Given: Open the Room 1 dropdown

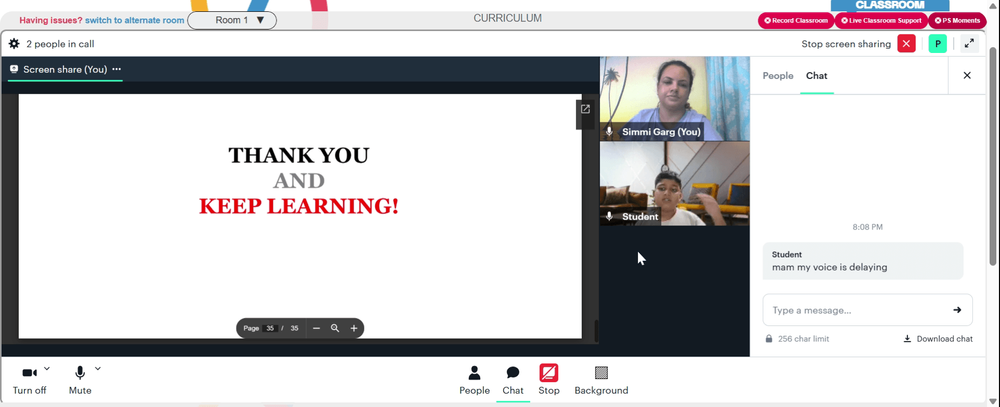Looking at the screenshot, I should [232, 20].
